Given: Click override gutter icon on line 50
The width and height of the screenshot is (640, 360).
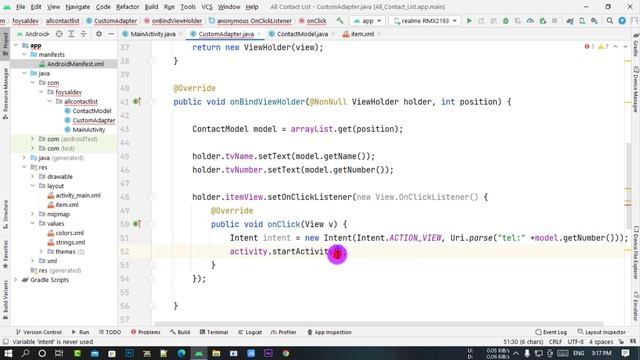Looking at the screenshot, I should click(x=137, y=224).
